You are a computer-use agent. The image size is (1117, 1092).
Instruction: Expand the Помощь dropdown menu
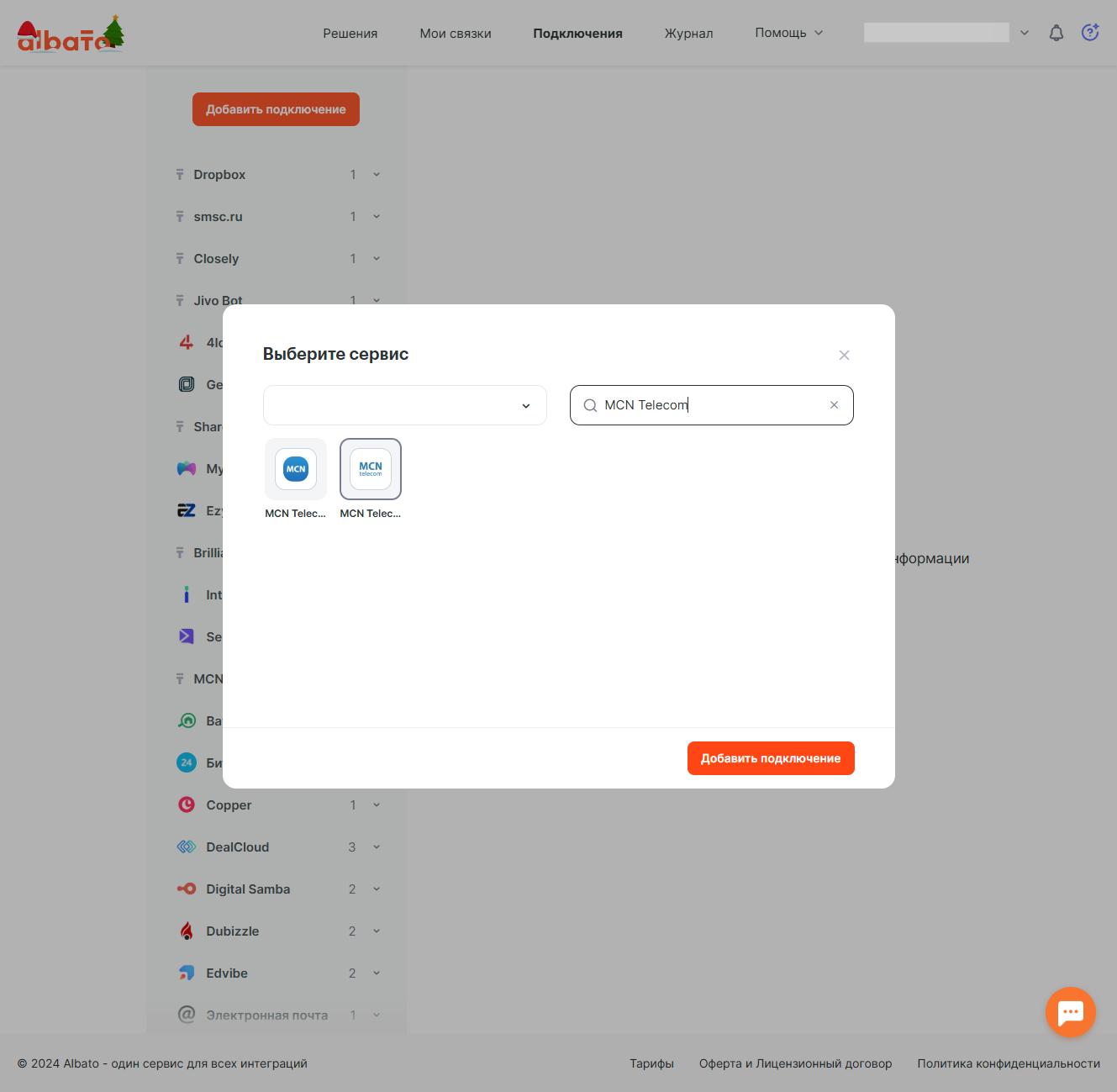[x=788, y=33]
